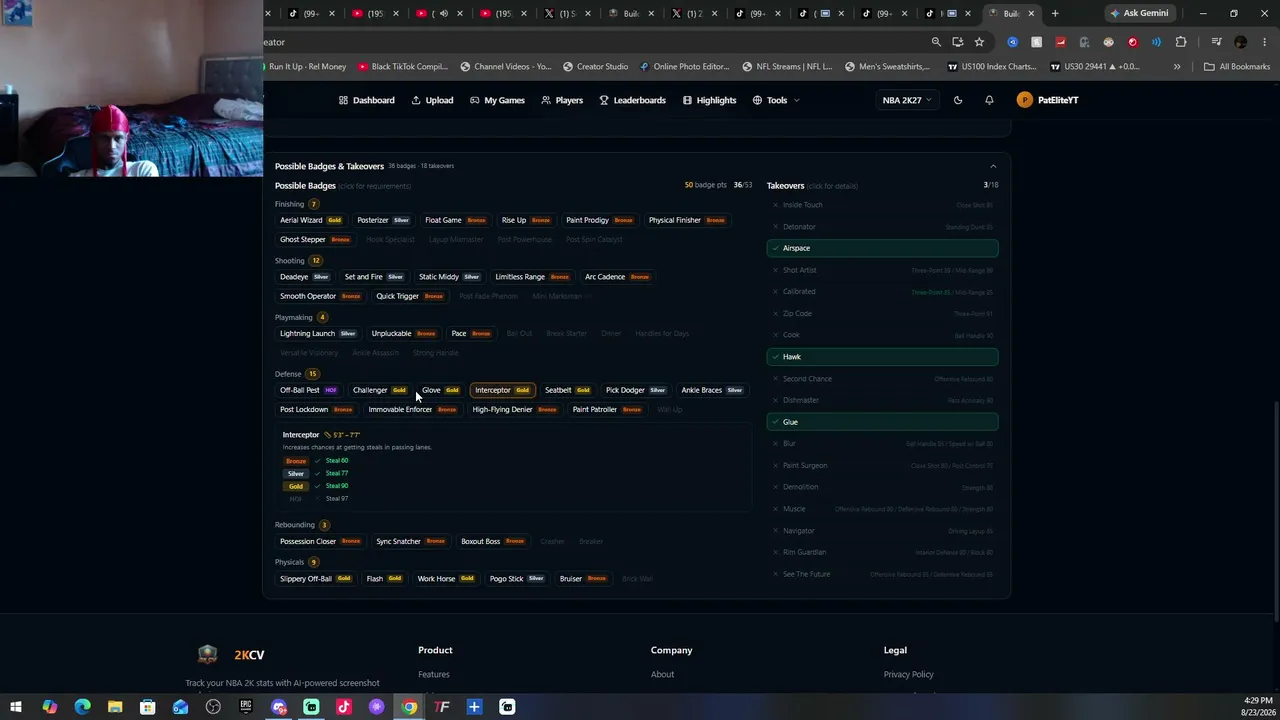Open the Highlights page

tap(709, 100)
